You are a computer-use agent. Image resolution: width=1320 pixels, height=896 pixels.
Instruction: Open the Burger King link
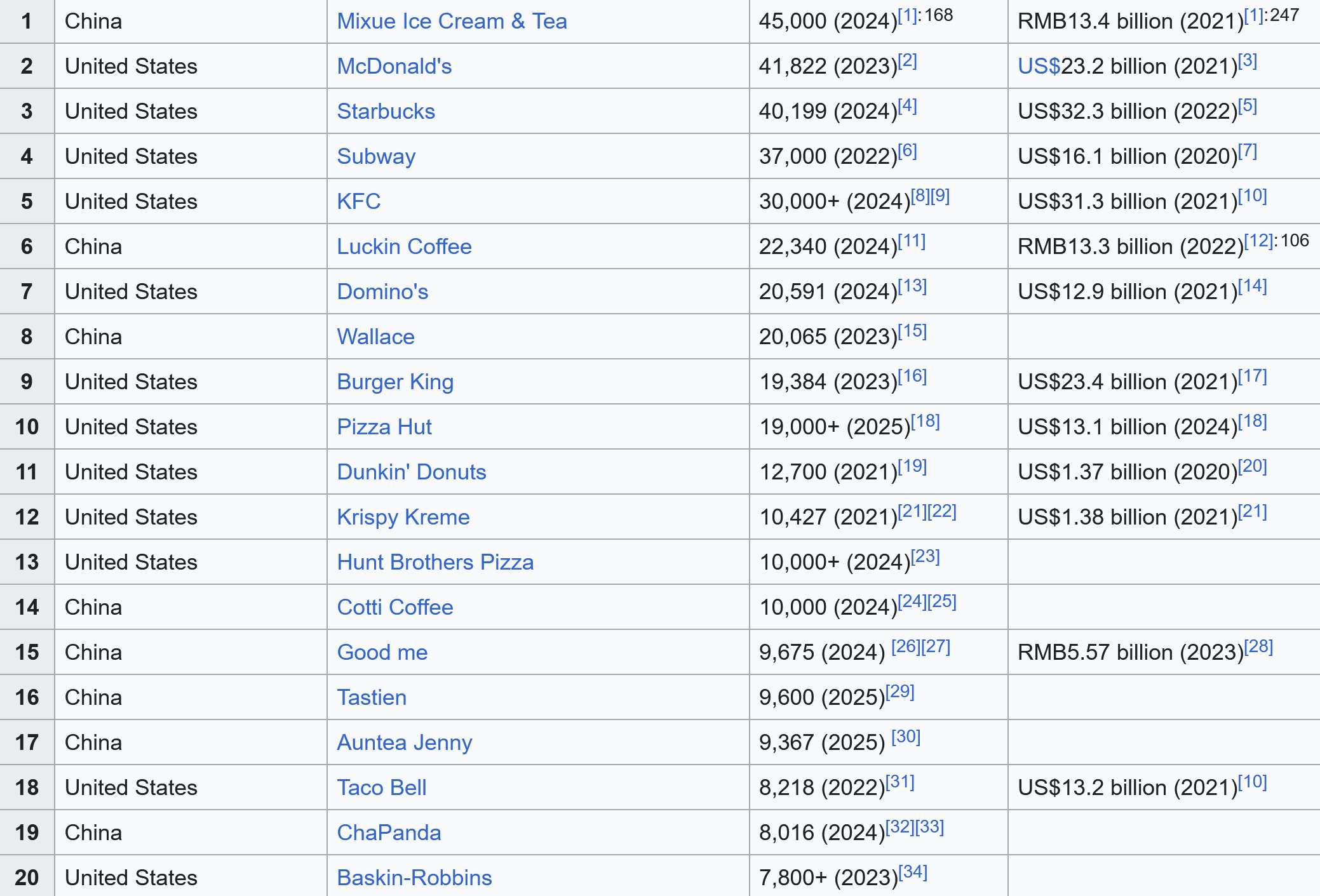[395, 382]
